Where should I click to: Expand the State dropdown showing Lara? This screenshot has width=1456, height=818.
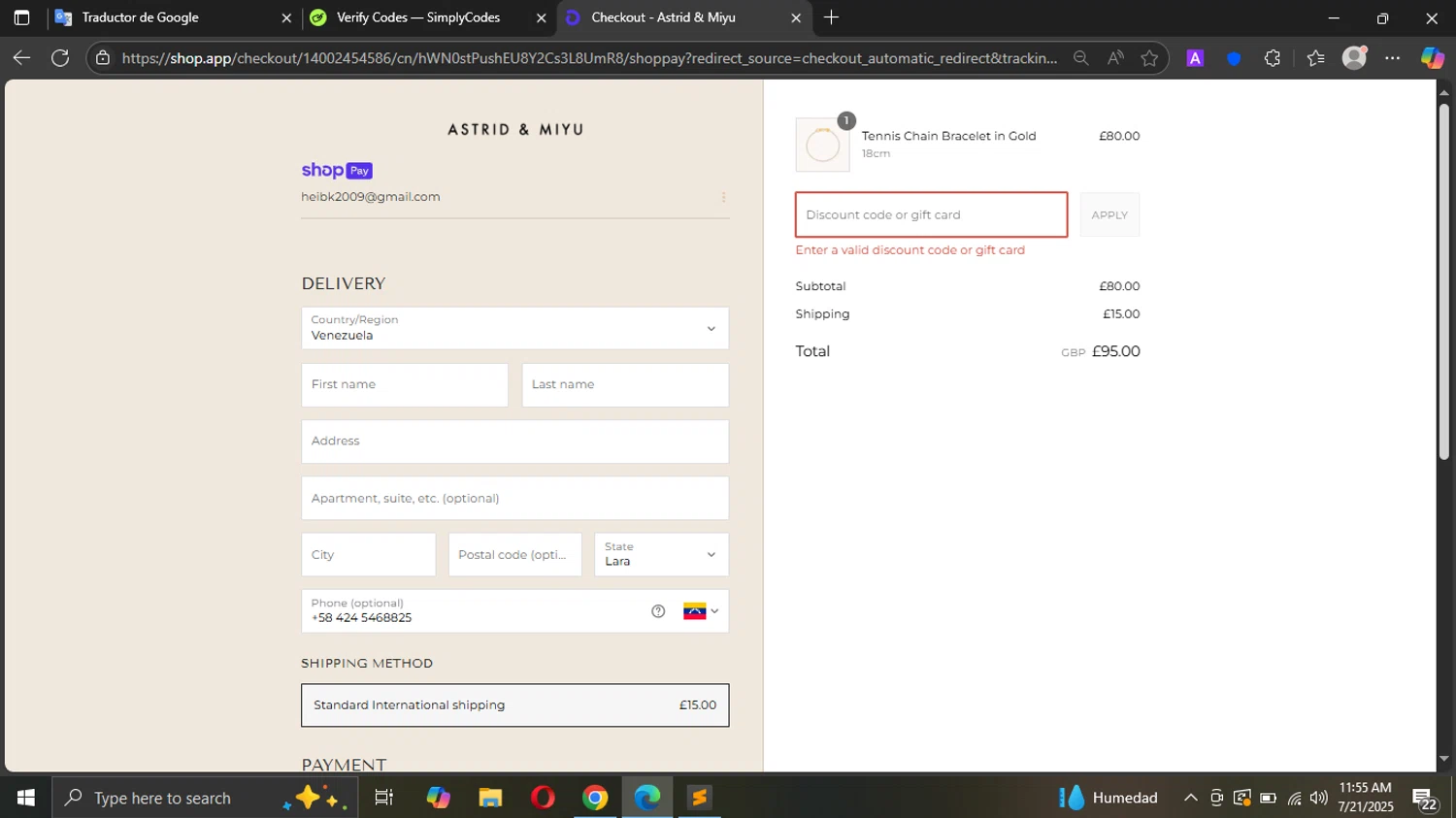(x=661, y=554)
